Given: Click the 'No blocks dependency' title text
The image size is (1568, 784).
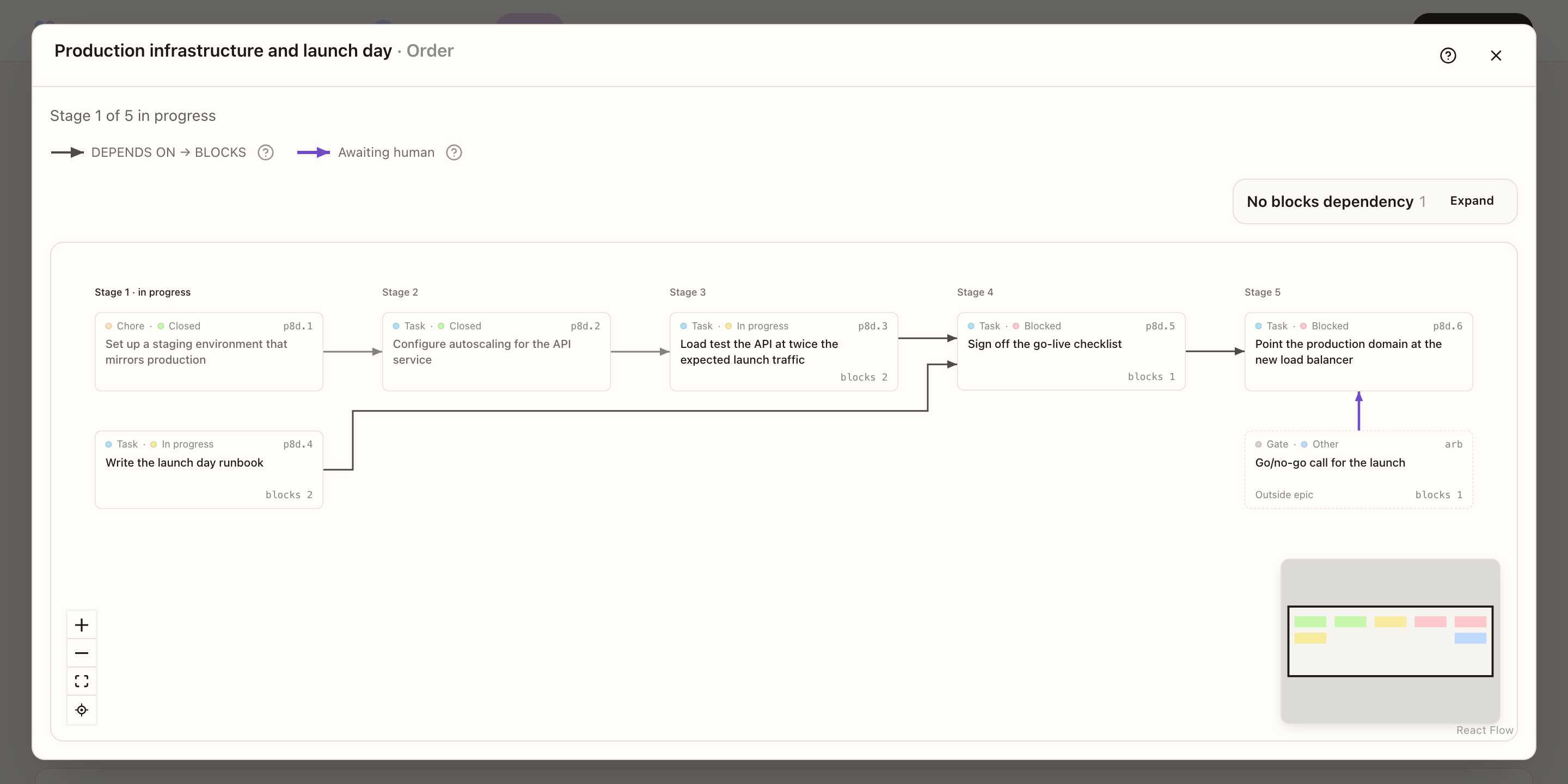Looking at the screenshot, I should click(x=1330, y=201).
